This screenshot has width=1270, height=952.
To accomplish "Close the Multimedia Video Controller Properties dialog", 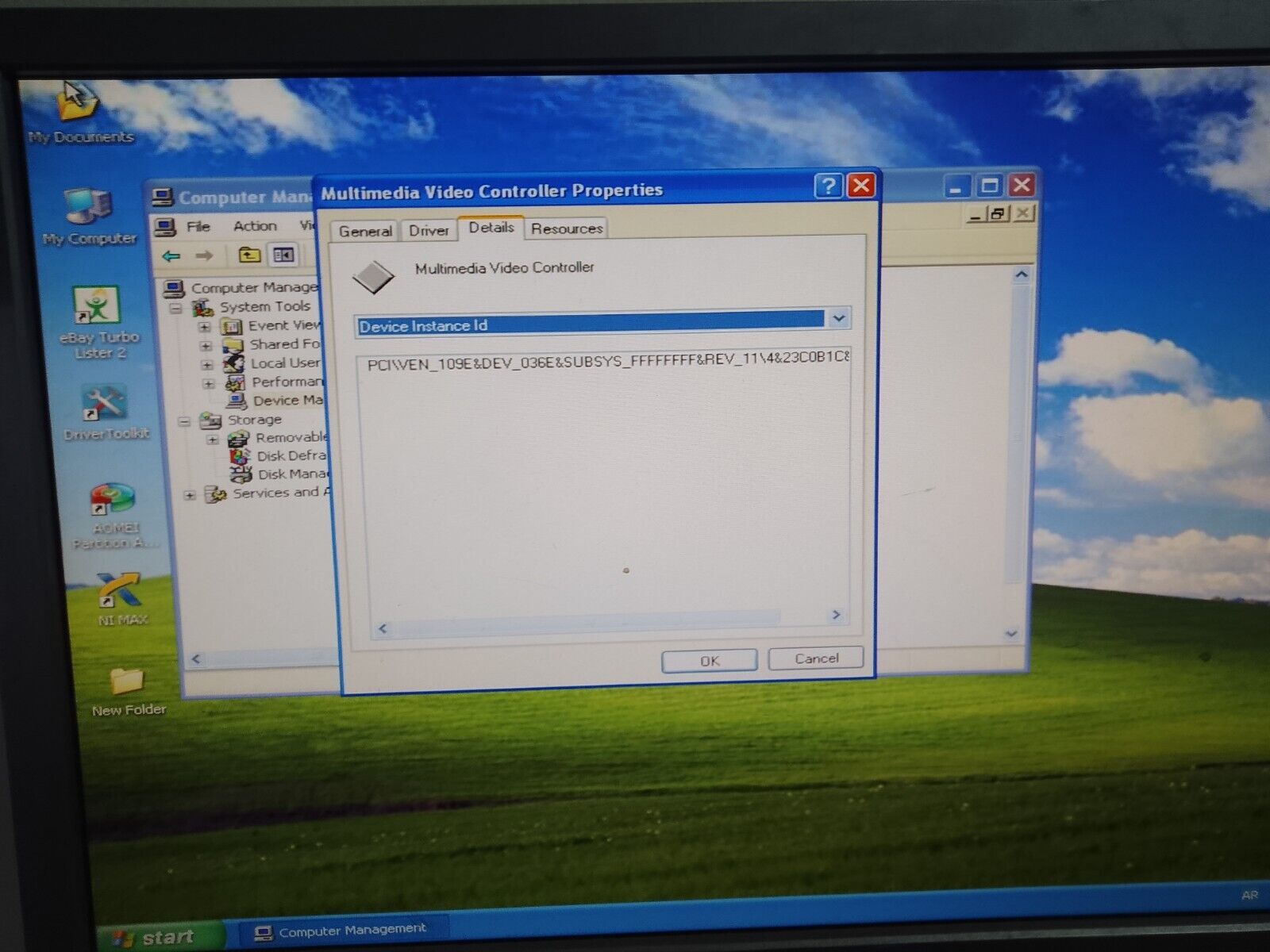I will pyautogui.click(x=861, y=185).
